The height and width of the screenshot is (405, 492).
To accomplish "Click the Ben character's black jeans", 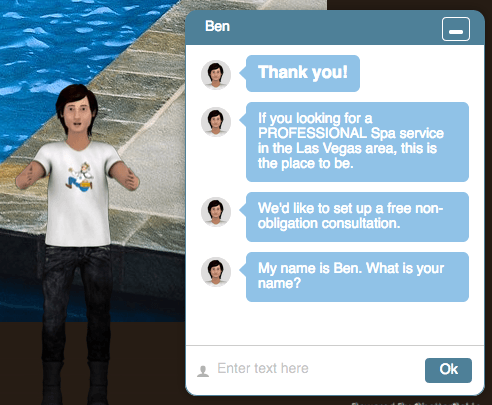I will click(77, 300).
